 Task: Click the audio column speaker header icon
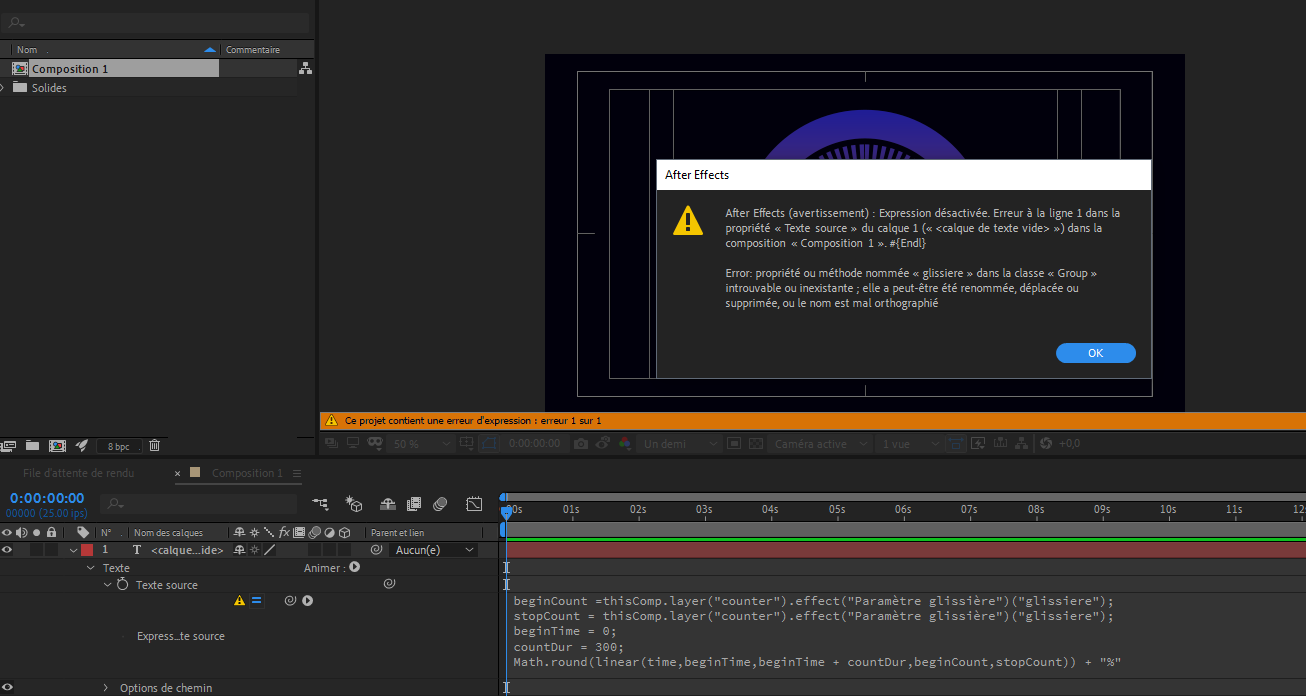pyautogui.click(x=21, y=532)
